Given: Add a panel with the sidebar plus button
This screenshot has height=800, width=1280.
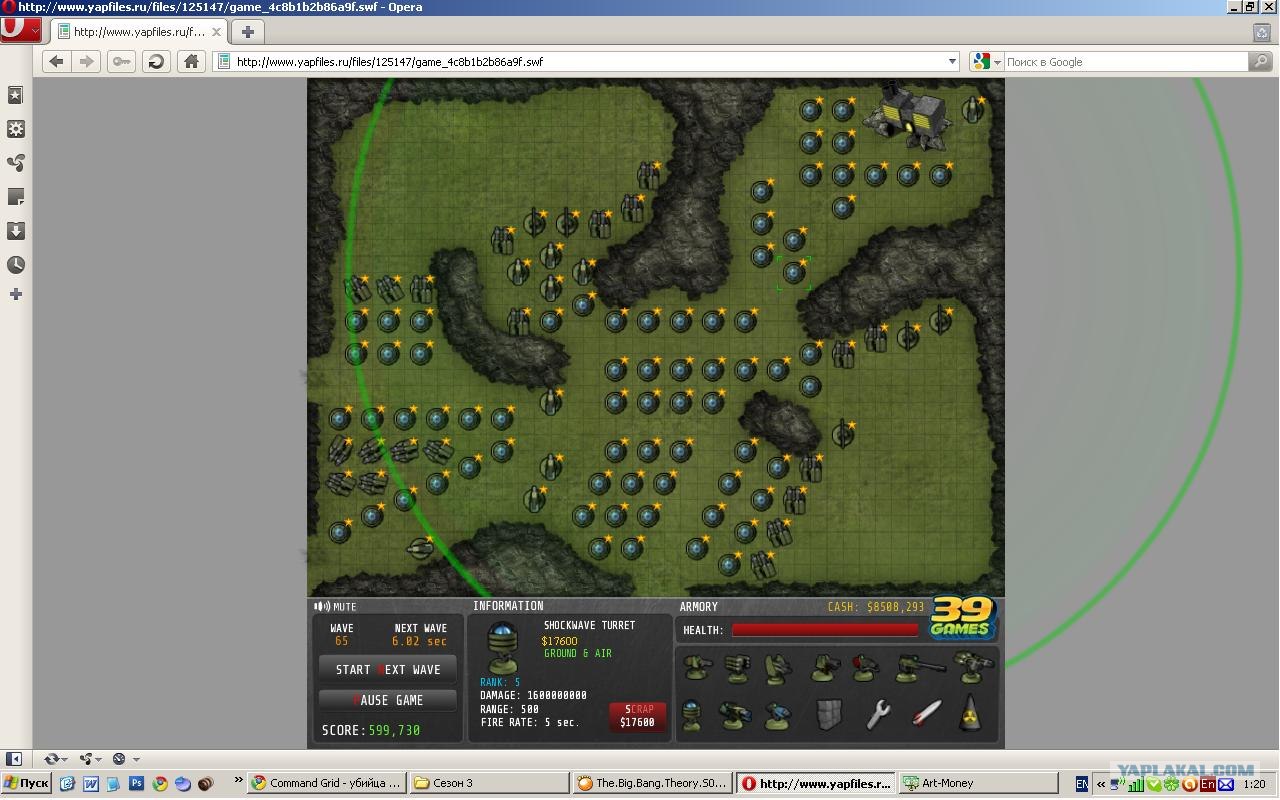Looking at the screenshot, I should (x=16, y=294).
